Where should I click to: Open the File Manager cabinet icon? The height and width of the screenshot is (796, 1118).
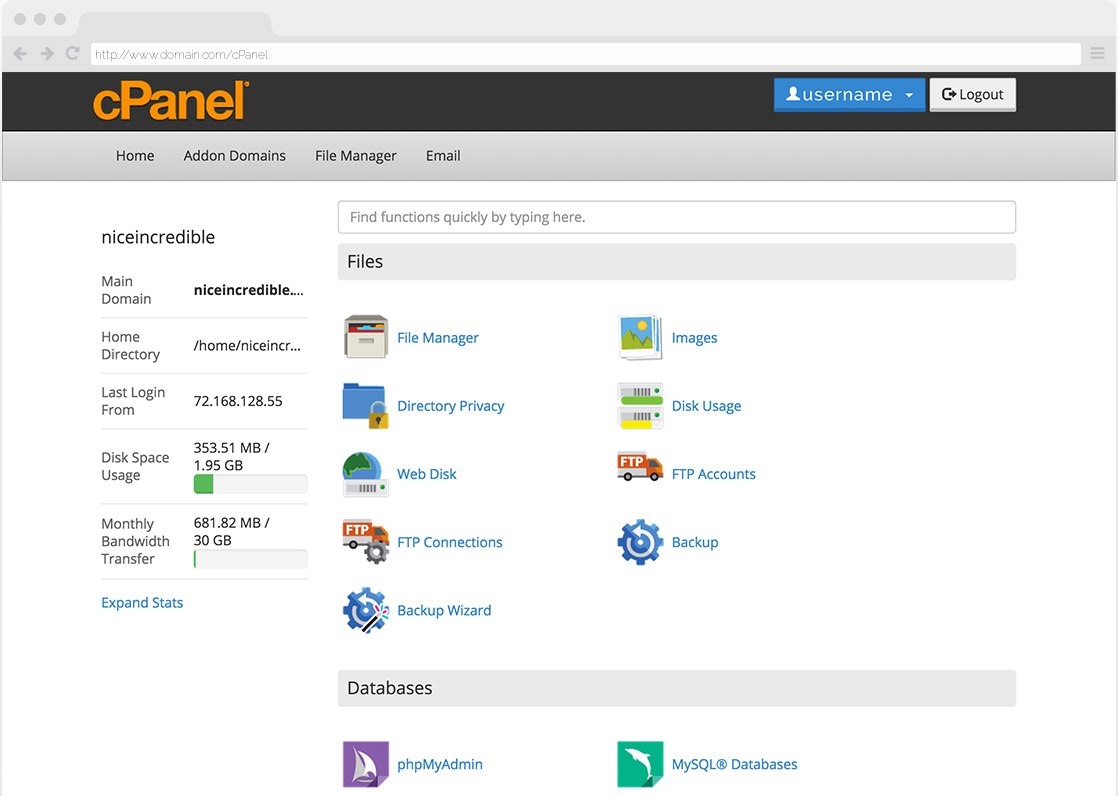pos(365,338)
